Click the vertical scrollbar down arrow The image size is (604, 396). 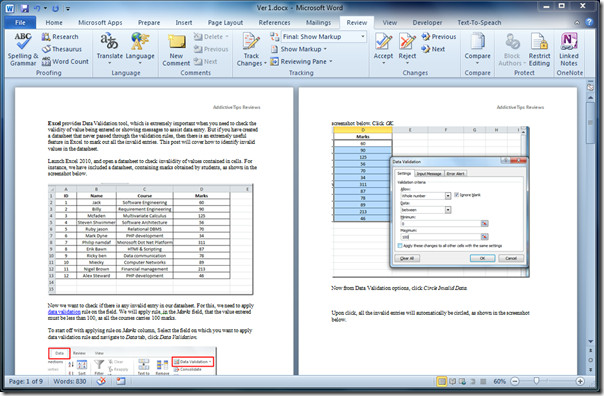(590, 342)
